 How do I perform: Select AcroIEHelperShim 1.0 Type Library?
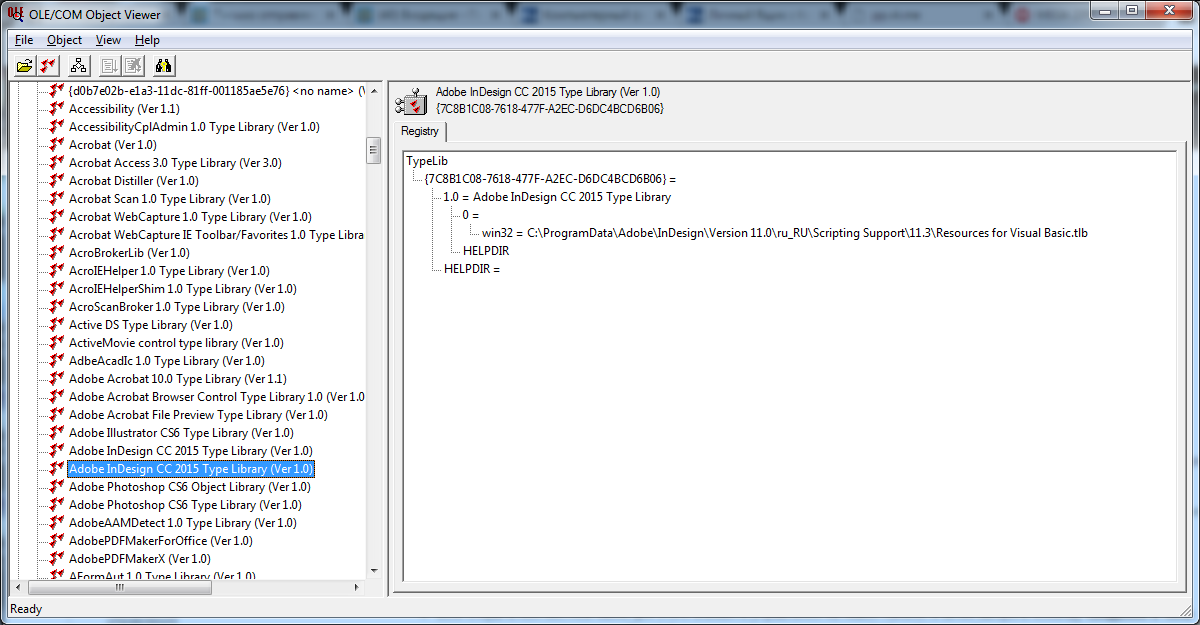[x=182, y=289]
